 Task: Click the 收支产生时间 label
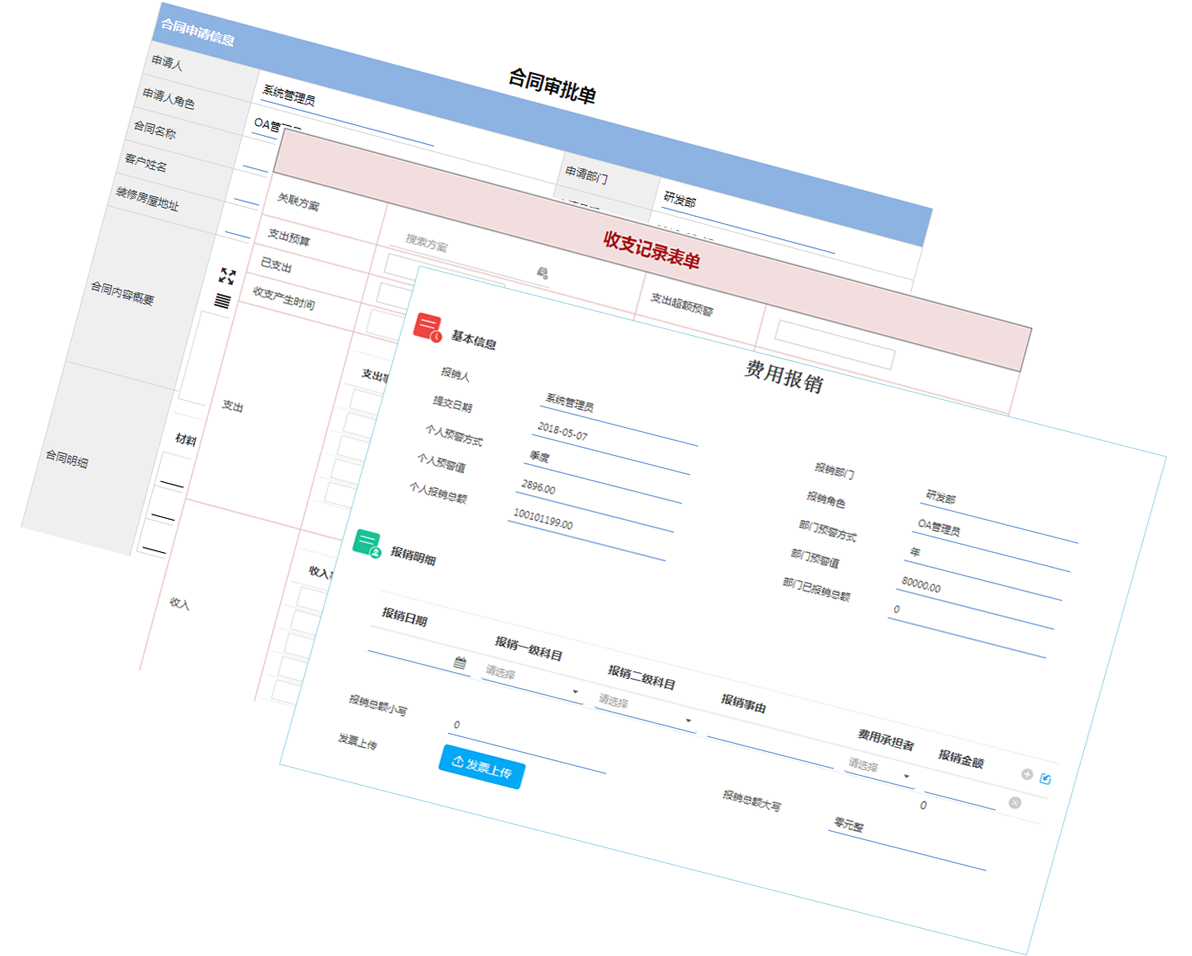pos(284,297)
